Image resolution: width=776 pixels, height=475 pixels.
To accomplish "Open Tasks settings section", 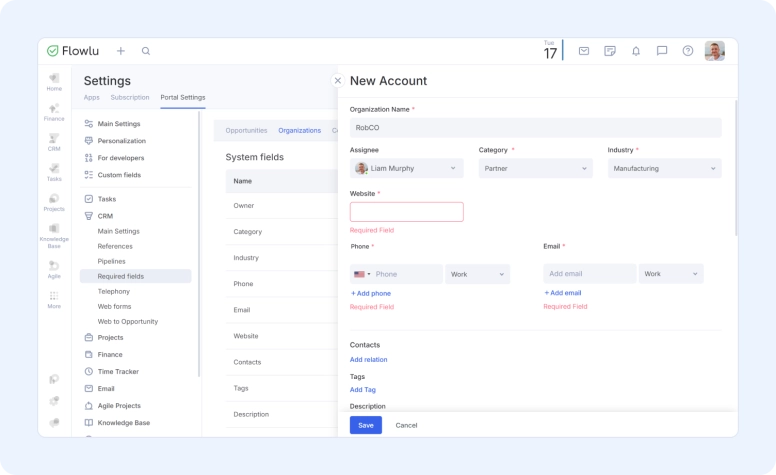I will (107, 199).
